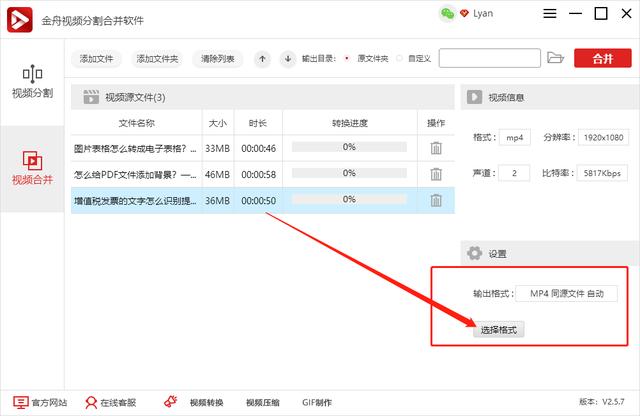Viewport: 640px width, 416px height.
Task: Click the 00:00:46 duration cell
Action: click(258, 149)
